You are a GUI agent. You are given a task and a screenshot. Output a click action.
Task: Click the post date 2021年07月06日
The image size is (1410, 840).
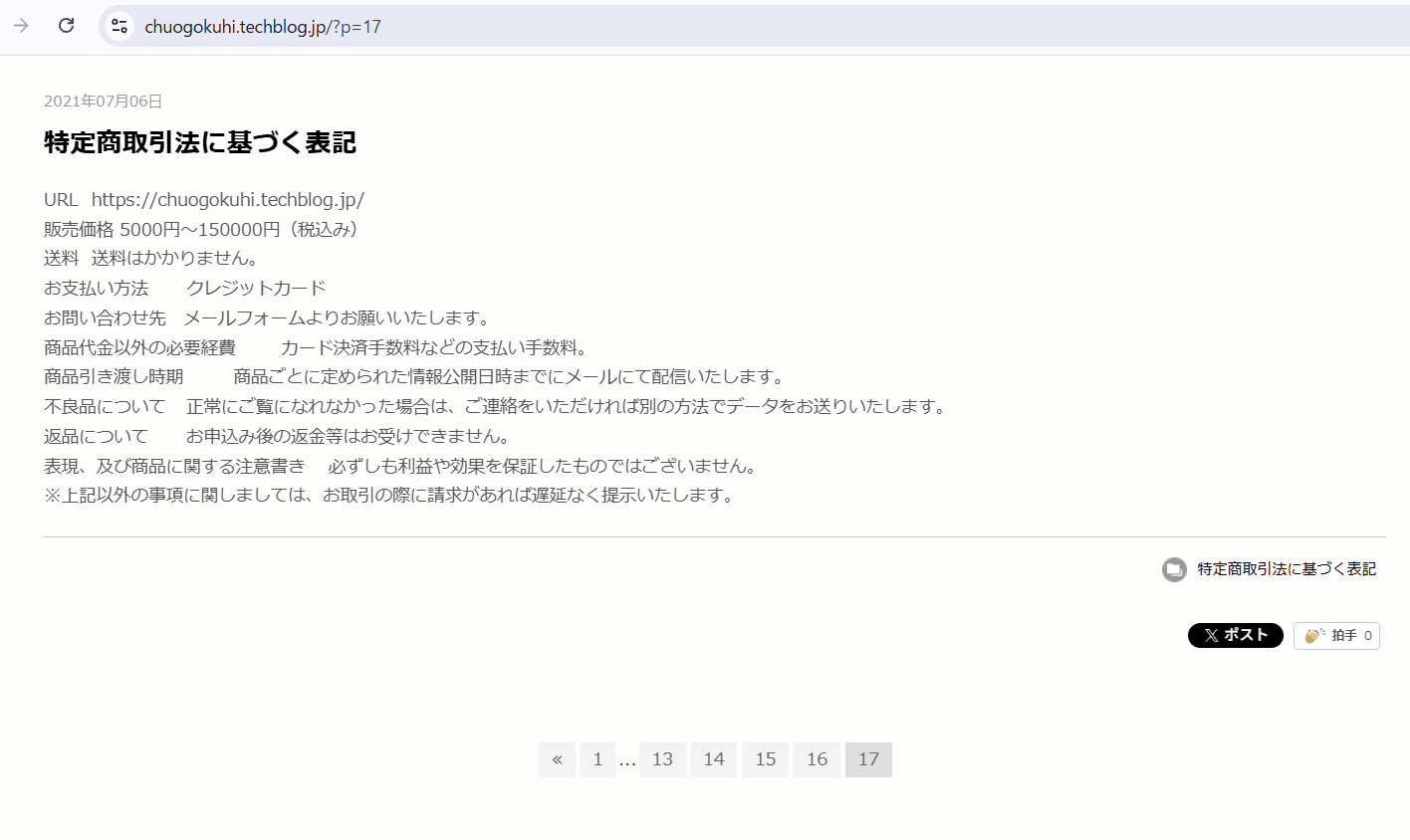[x=103, y=102]
